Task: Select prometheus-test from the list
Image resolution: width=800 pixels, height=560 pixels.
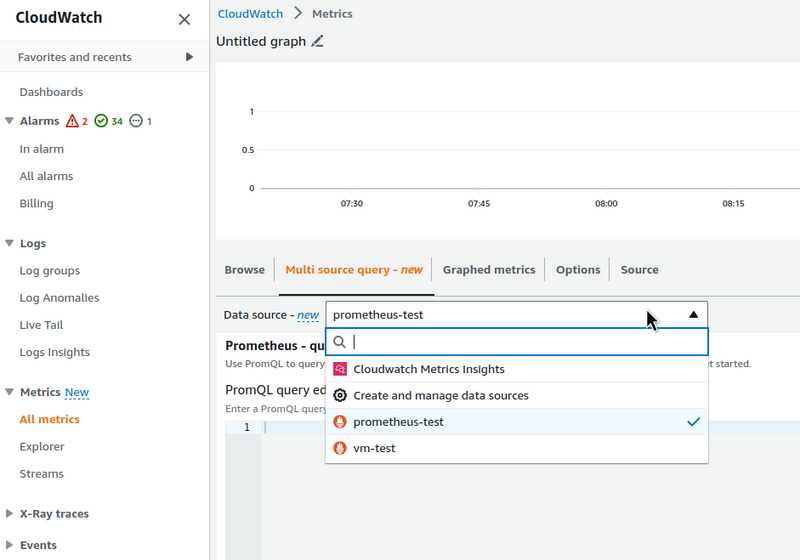Action: [516, 422]
